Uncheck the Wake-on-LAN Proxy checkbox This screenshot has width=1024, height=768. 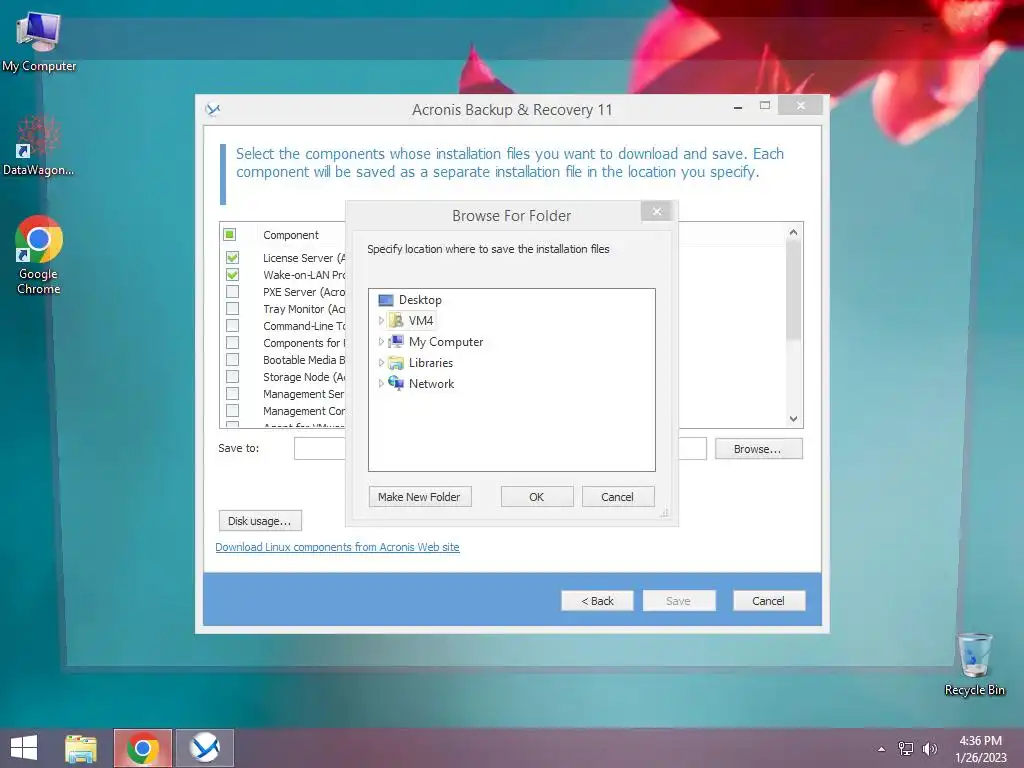tap(232, 274)
